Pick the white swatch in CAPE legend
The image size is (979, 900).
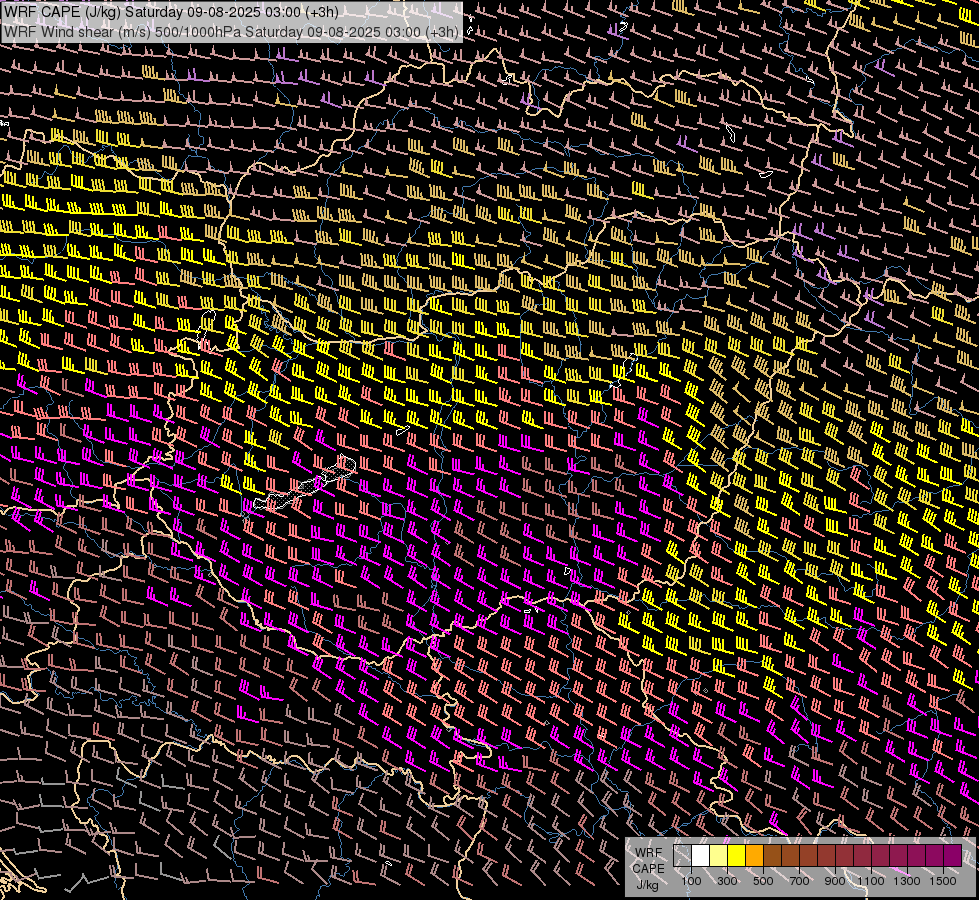point(701,855)
